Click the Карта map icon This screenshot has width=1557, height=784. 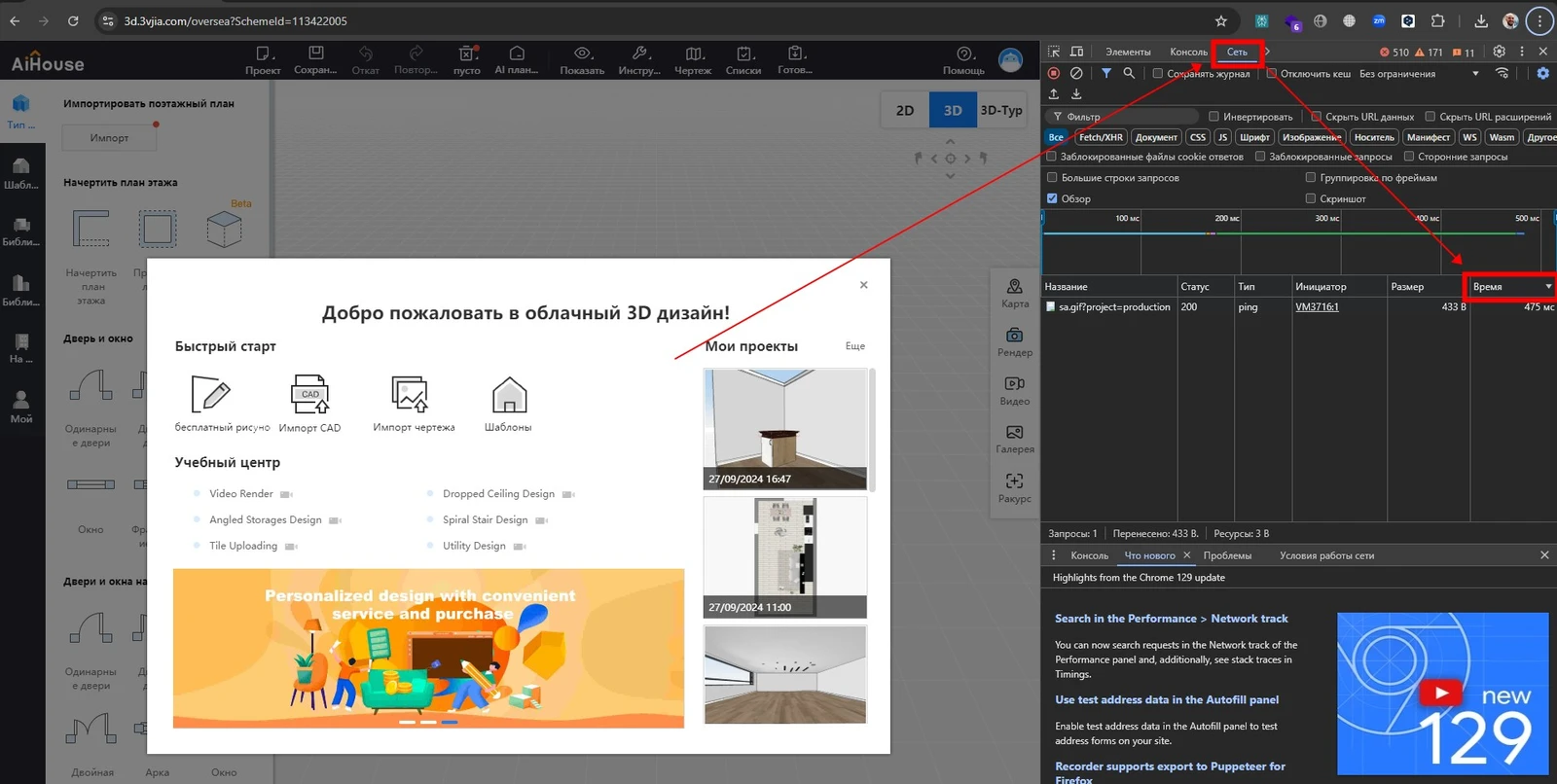pyautogui.click(x=1014, y=287)
